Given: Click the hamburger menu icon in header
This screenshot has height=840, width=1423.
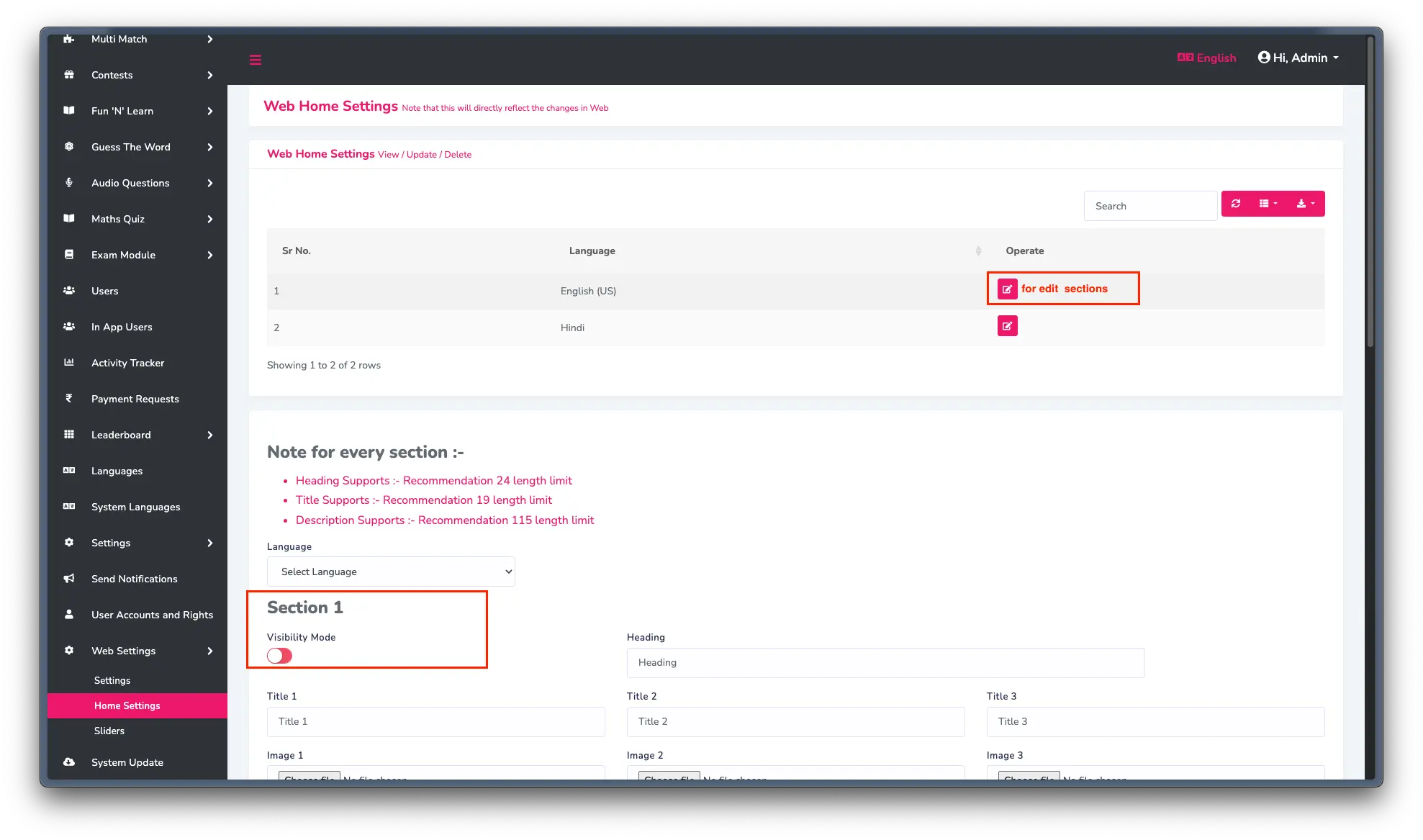Looking at the screenshot, I should (255, 60).
